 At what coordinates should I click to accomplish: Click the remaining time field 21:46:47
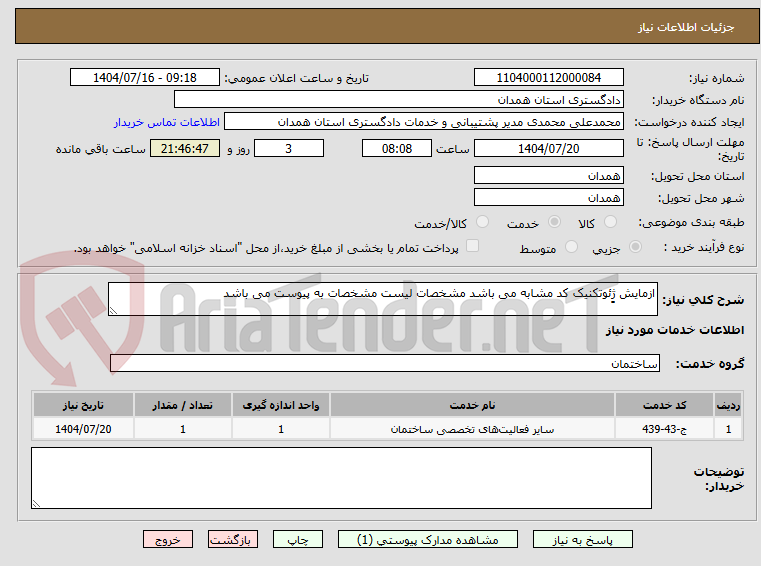click(185, 148)
